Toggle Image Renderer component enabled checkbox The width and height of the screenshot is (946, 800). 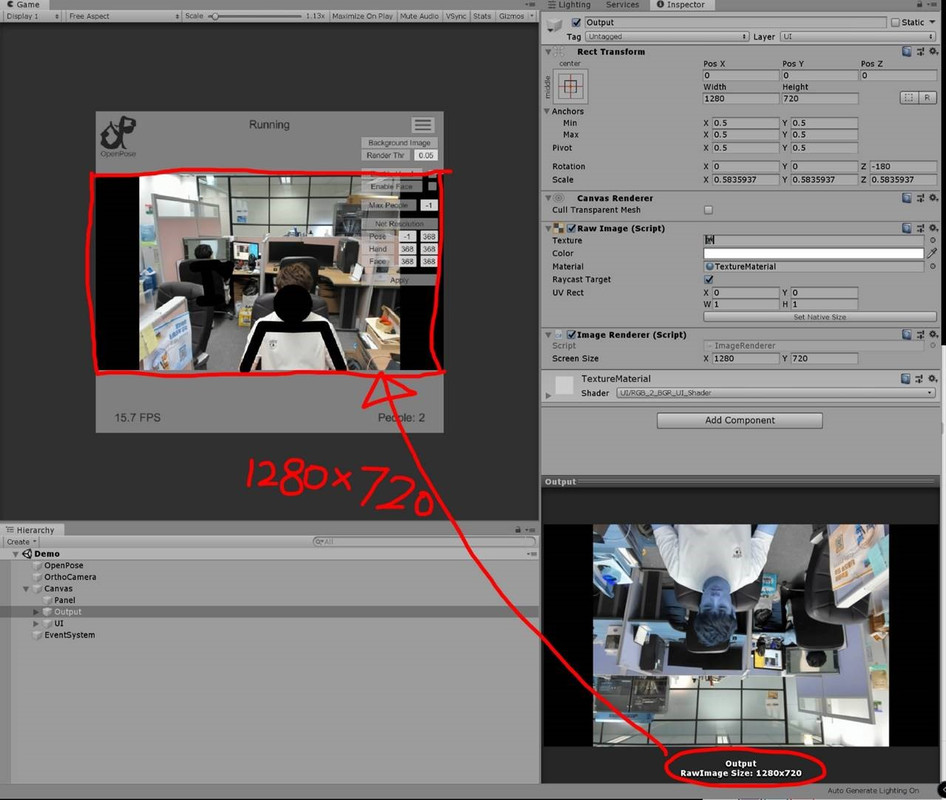571,334
